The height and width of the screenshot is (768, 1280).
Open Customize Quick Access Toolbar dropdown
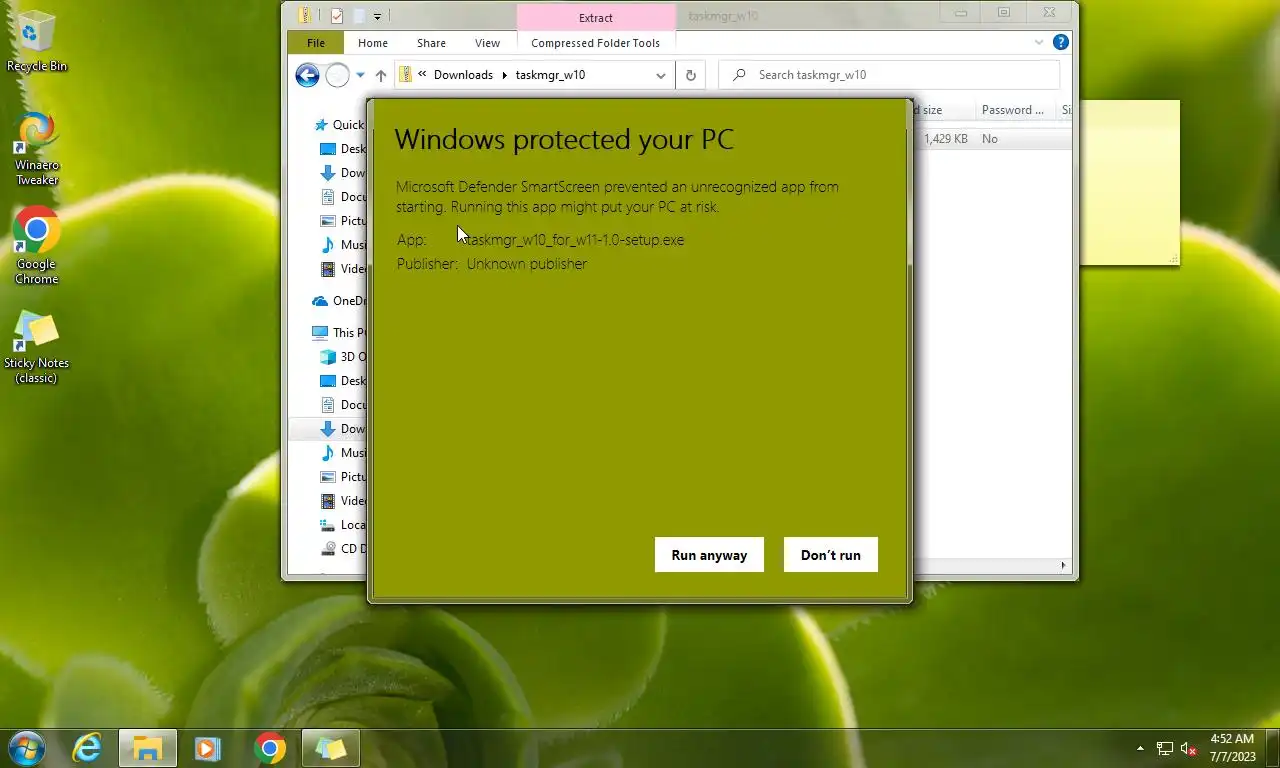(x=377, y=16)
